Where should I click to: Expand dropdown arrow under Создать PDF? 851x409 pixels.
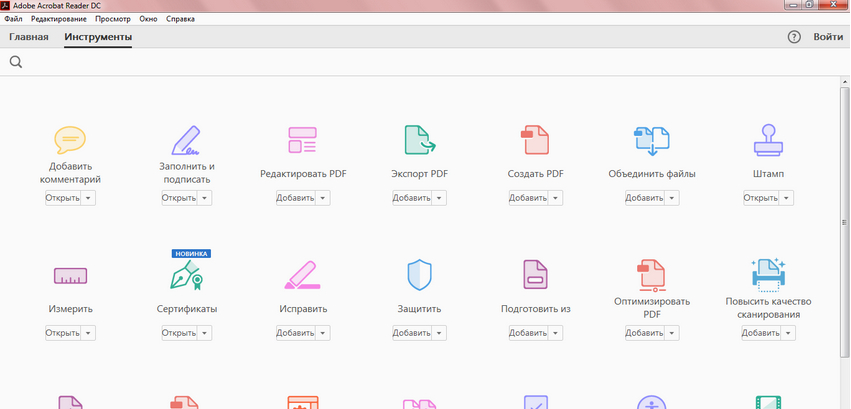555,198
